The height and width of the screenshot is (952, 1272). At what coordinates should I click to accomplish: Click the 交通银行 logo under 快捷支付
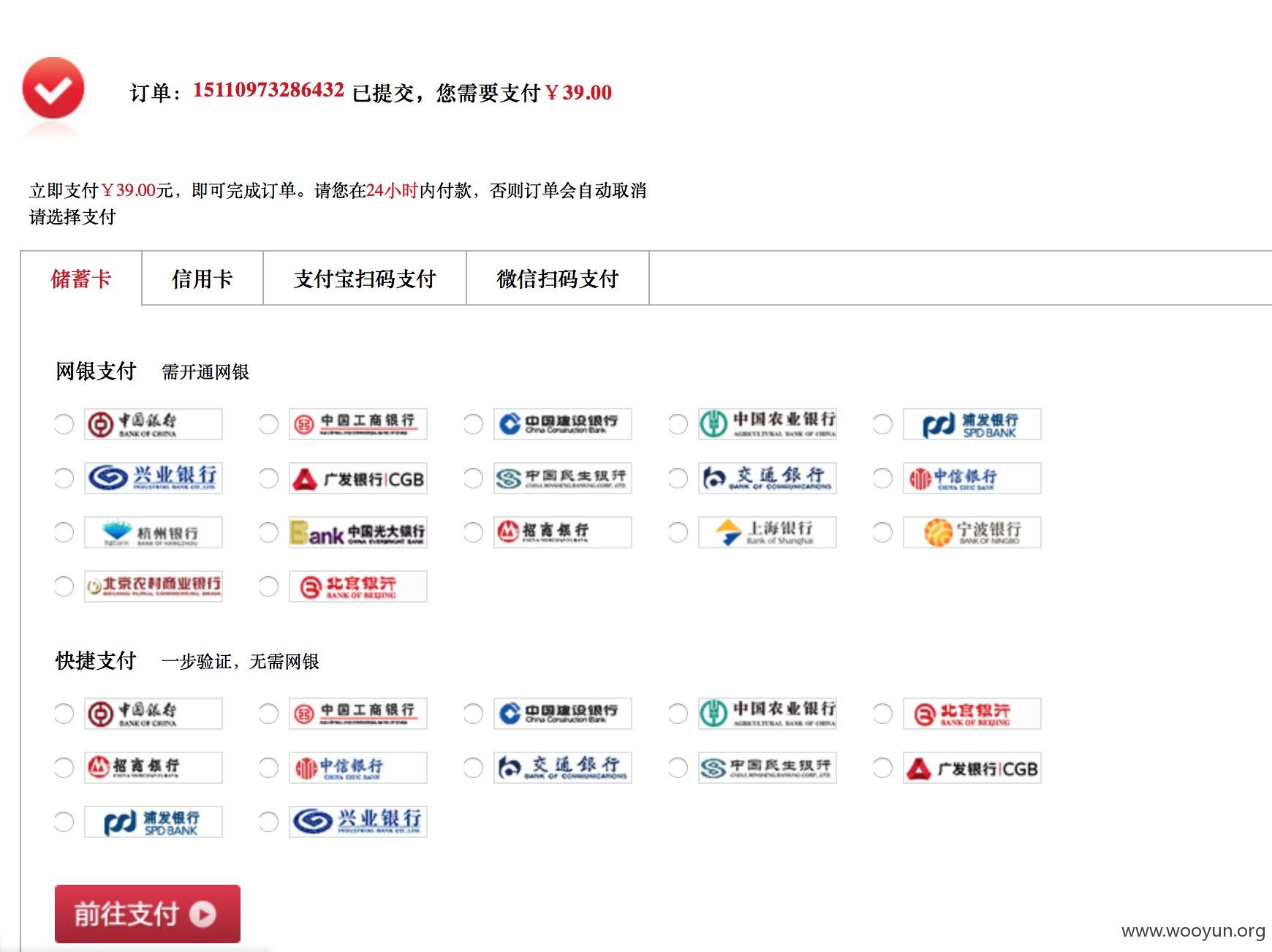point(563,768)
